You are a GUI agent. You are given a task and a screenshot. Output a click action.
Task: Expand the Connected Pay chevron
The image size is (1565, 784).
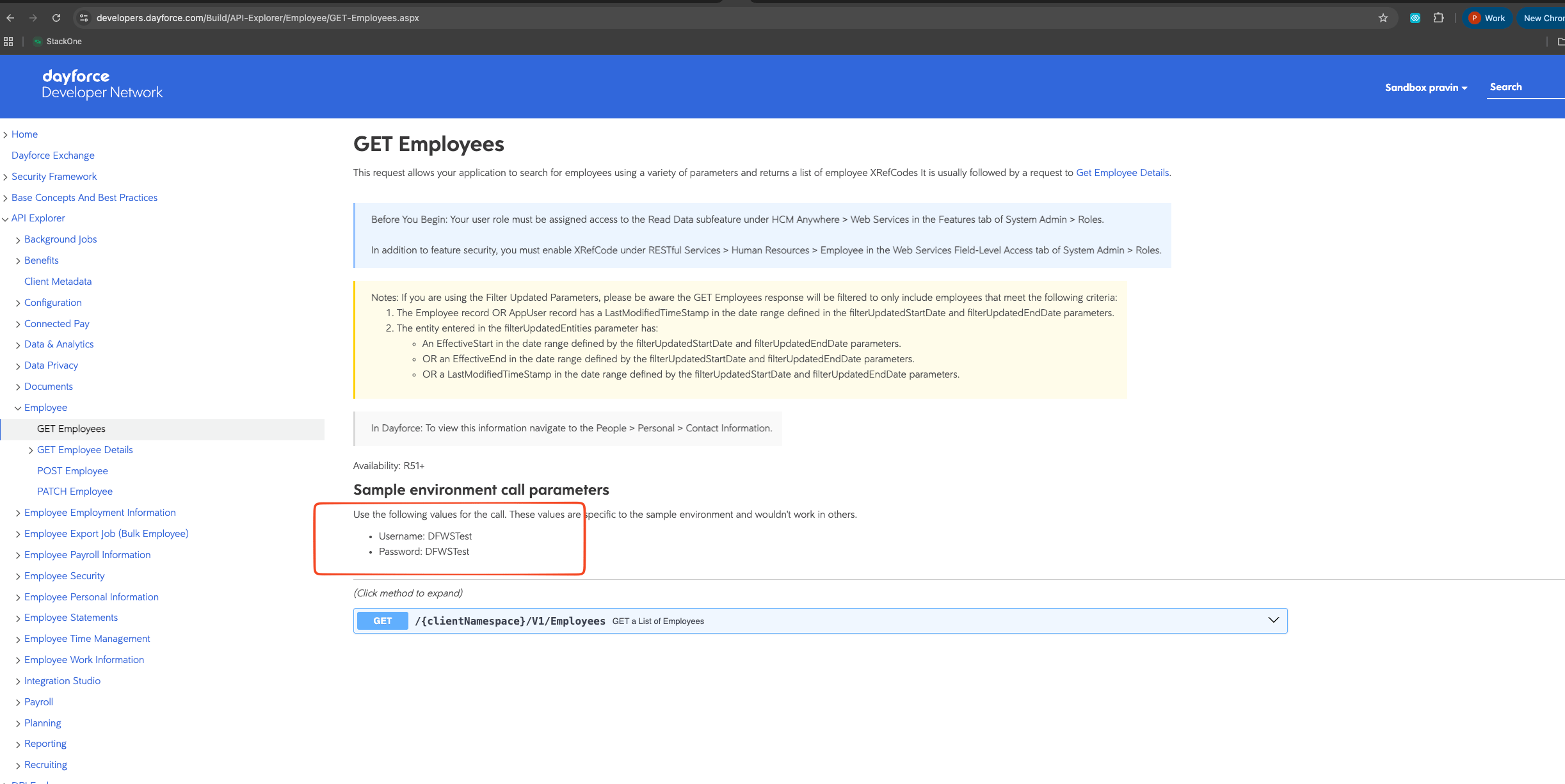pos(18,324)
